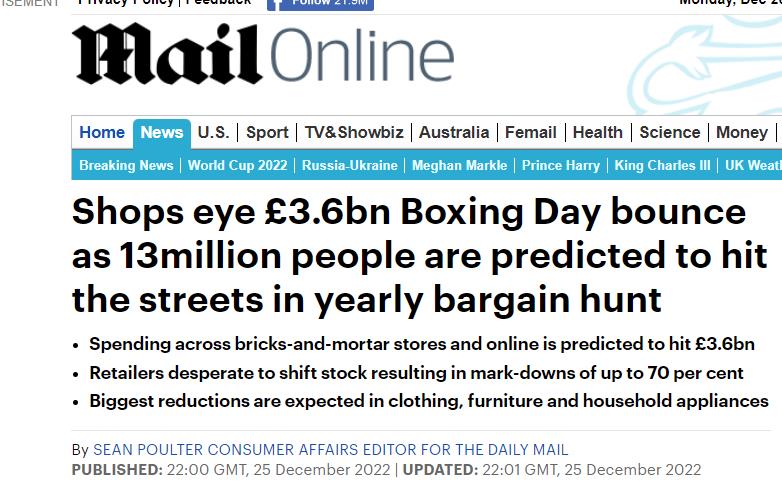782x483 pixels.
Task: Open the Meghan Markle topic link
Action: 460,165
